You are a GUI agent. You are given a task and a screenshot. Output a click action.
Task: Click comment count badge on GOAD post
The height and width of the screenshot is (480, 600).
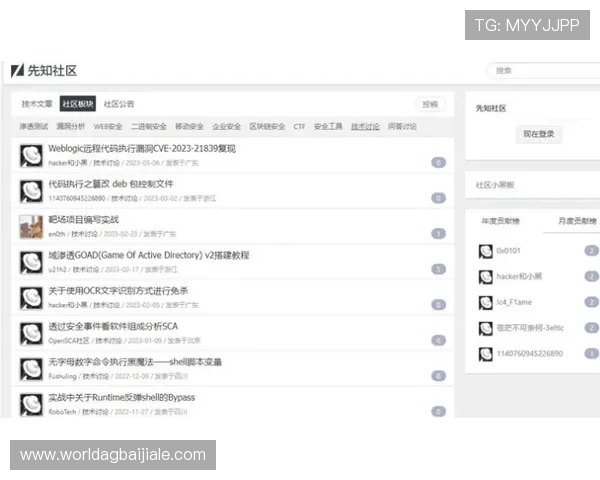point(439,269)
